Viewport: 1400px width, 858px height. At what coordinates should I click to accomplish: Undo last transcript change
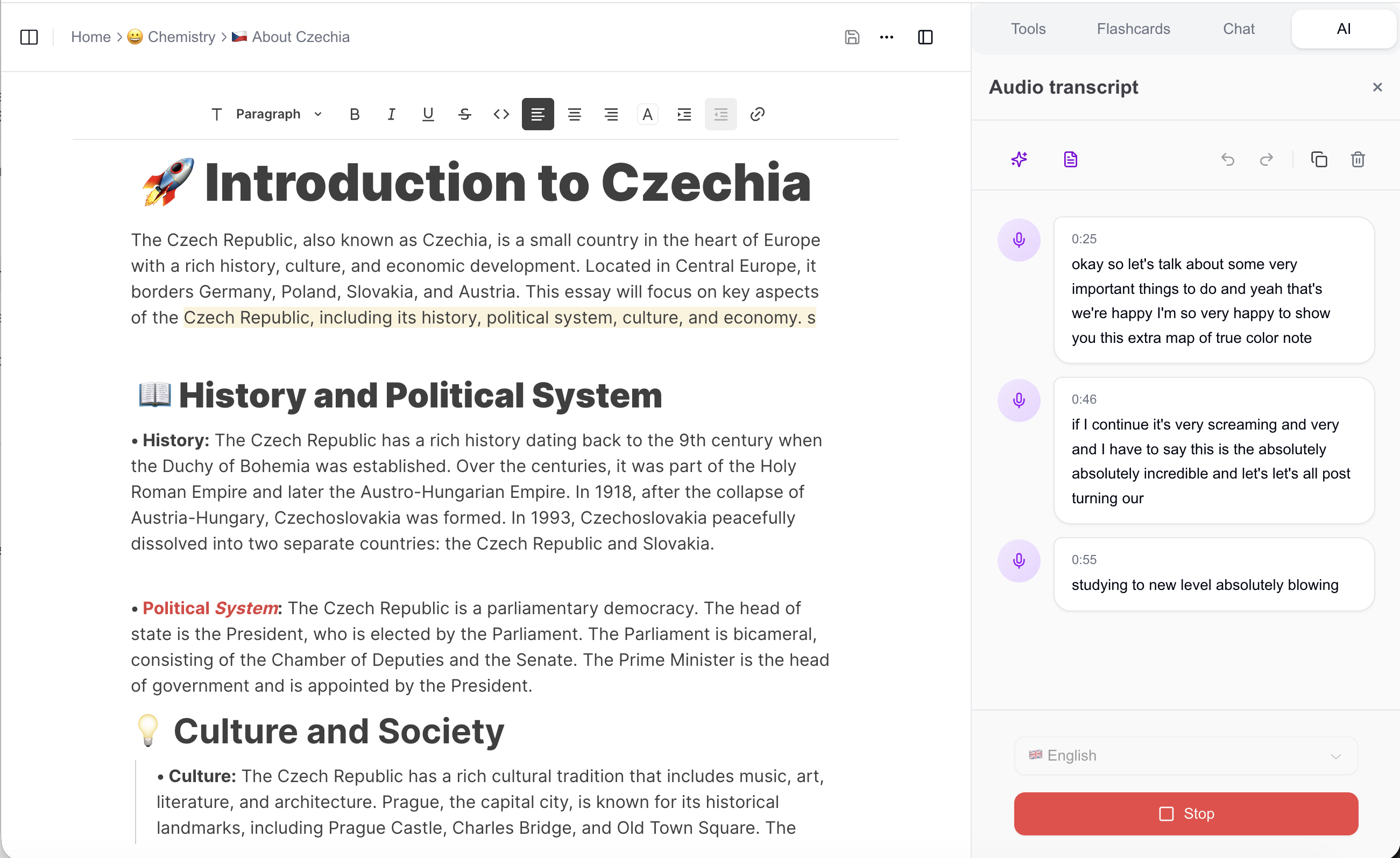(x=1228, y=160)
